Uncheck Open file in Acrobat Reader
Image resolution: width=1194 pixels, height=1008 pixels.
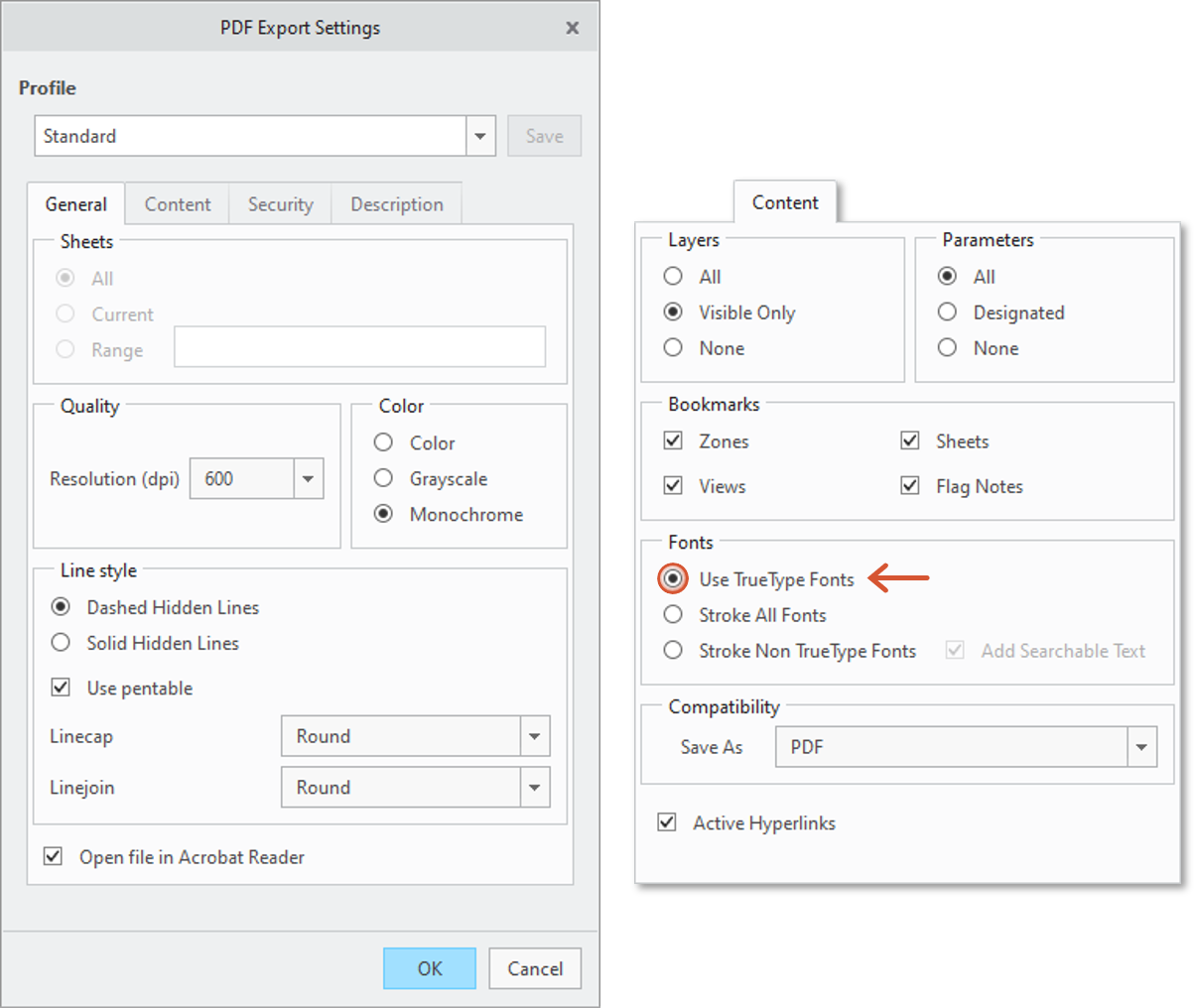(54, 856)
